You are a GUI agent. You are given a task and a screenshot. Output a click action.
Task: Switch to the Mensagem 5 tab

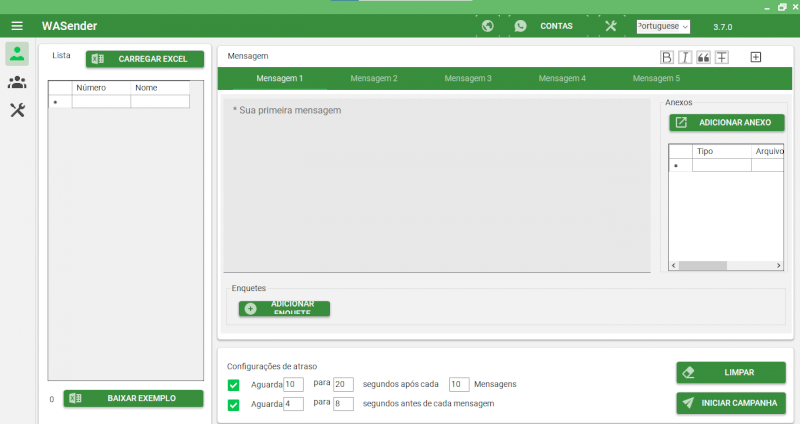[x=656, y=78]
